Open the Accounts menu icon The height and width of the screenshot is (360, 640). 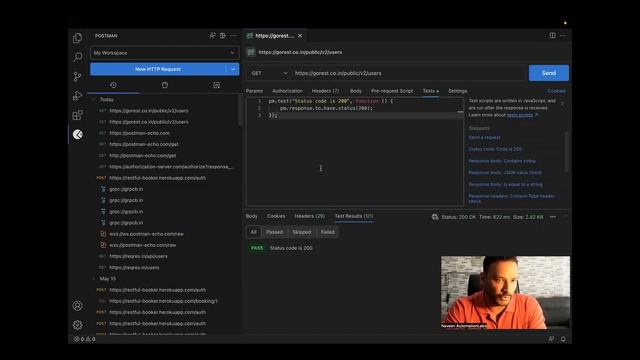coord(78,305)
